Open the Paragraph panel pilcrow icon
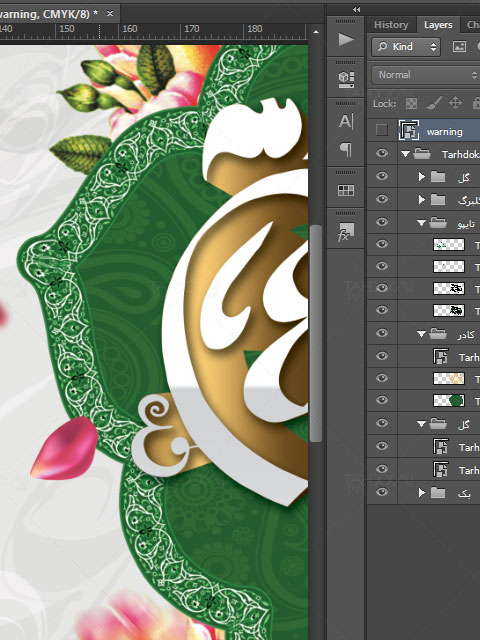 (346, 149)
